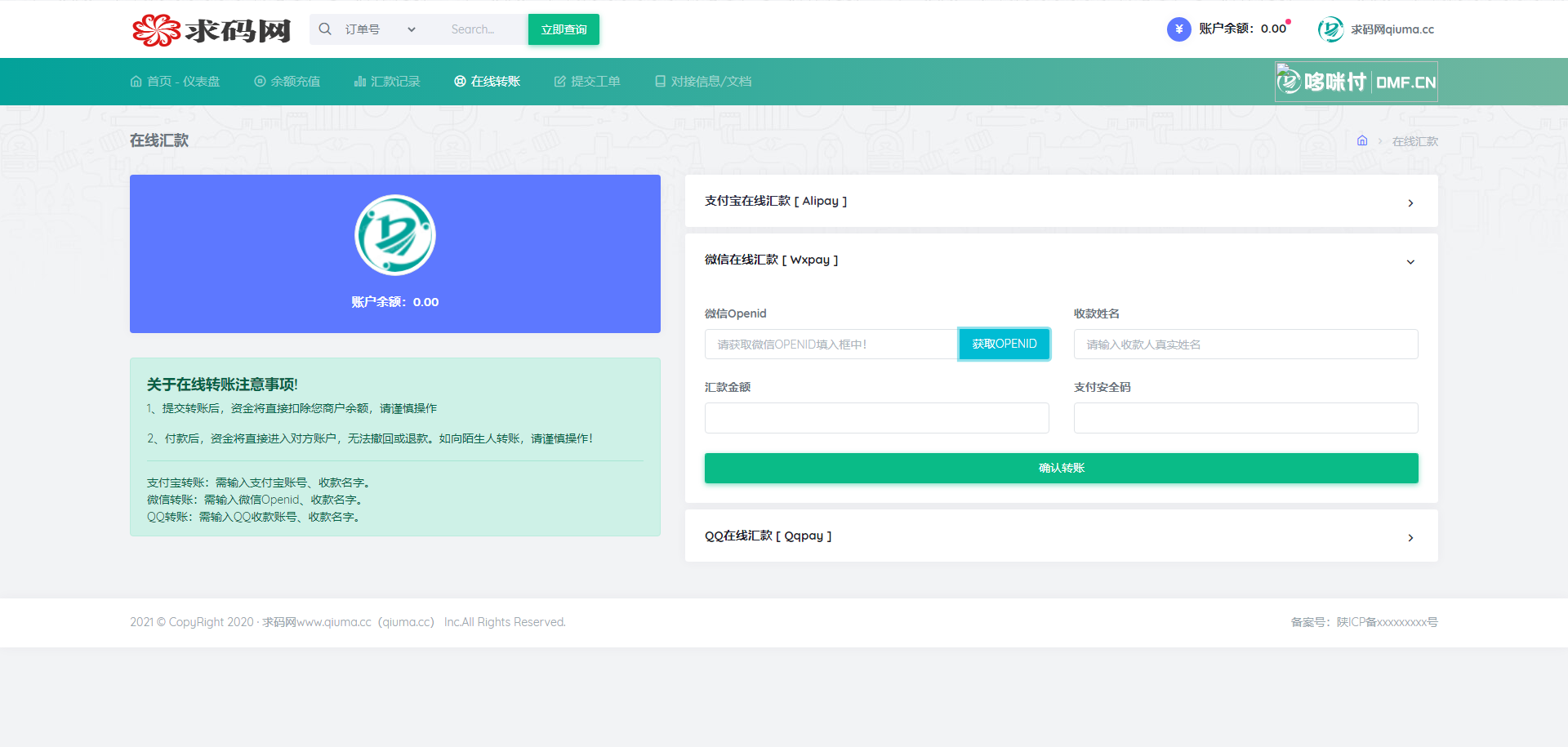Click the 支付宝转账 instructions line

(x=259, y=482)
